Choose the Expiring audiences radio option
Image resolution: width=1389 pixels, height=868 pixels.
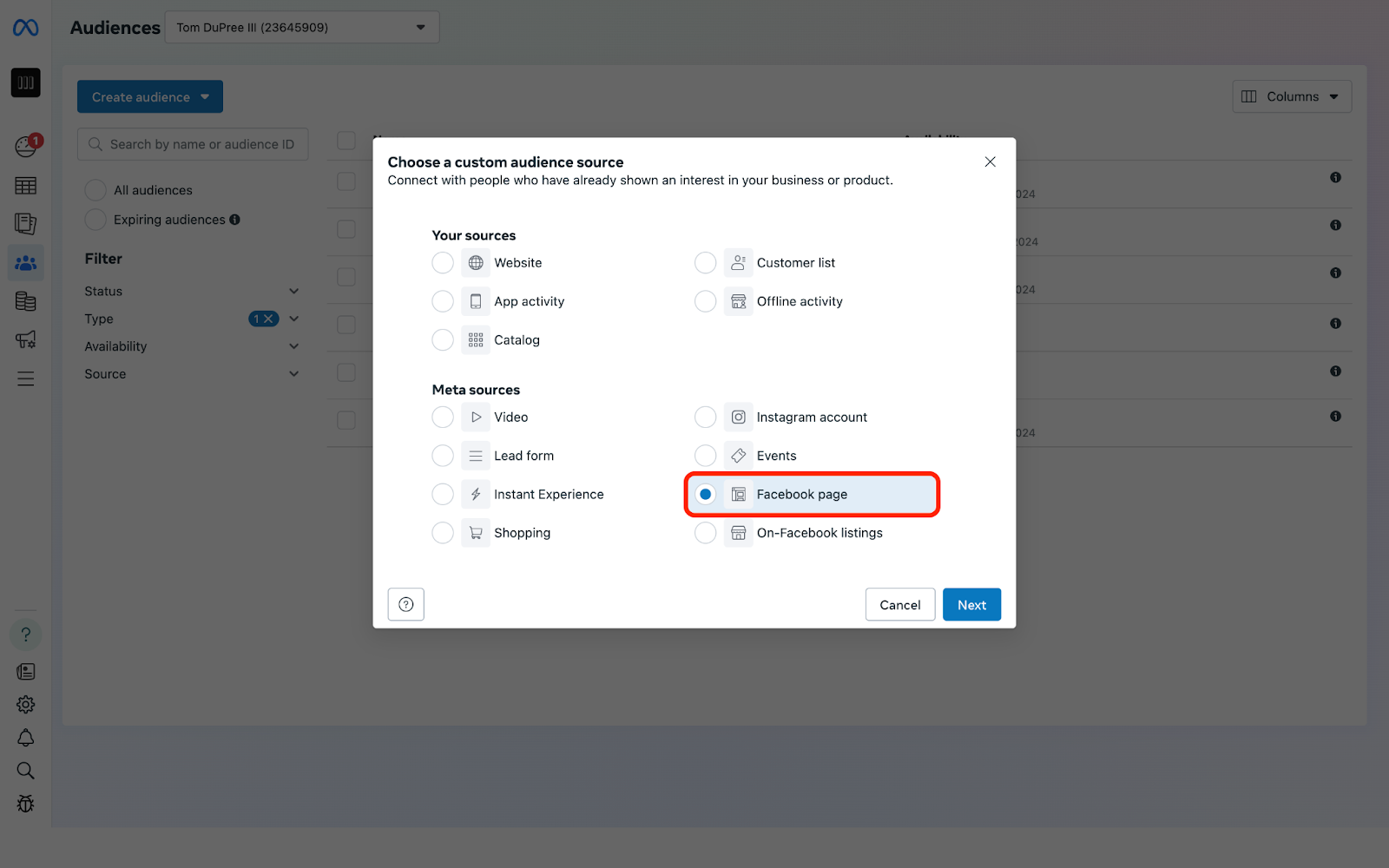click(95, 220)
